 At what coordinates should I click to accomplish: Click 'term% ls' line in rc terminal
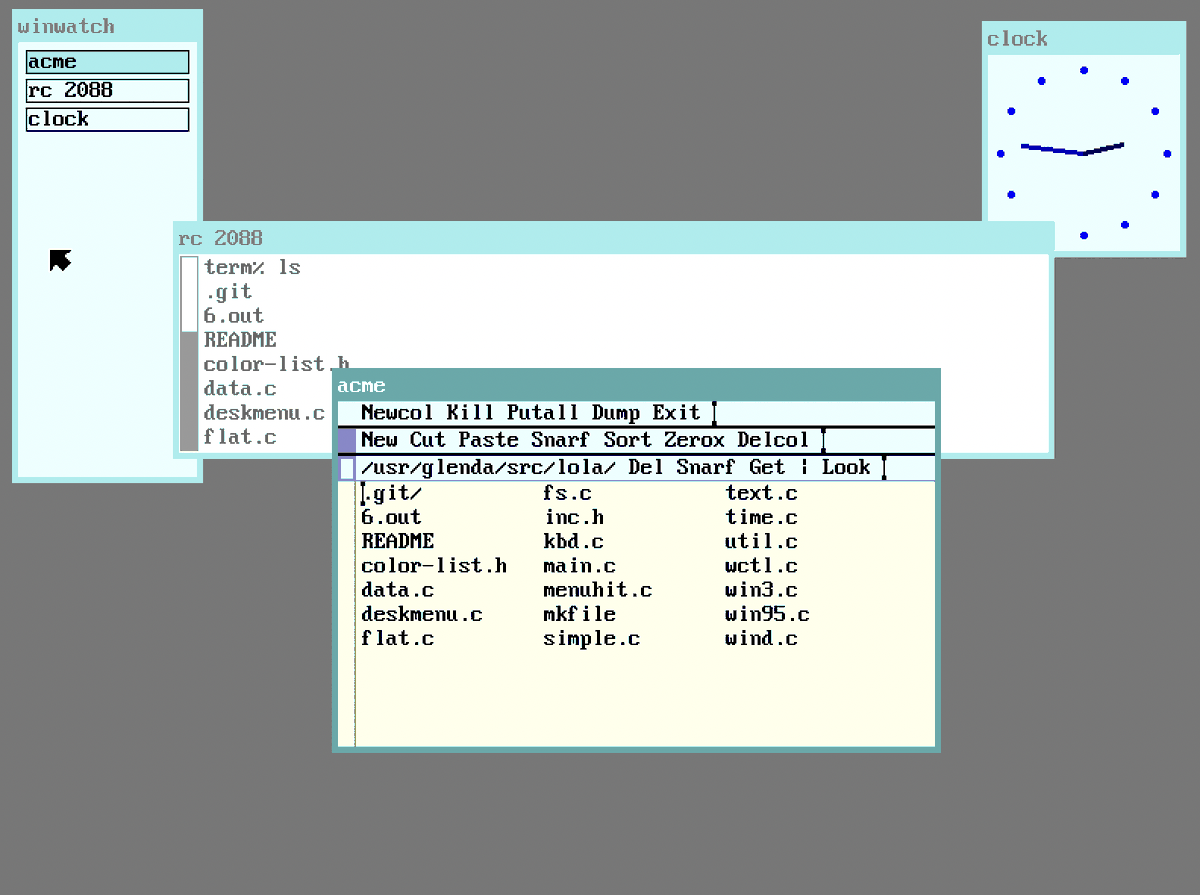[x=252, y=268]
